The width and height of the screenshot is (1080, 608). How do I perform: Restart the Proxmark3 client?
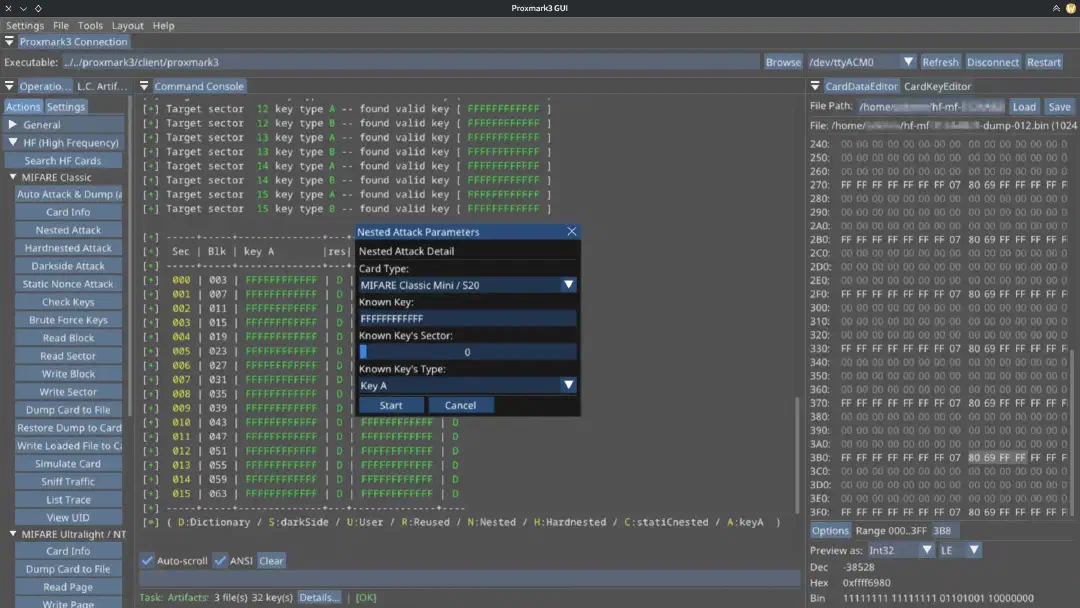pos(1043,62)
